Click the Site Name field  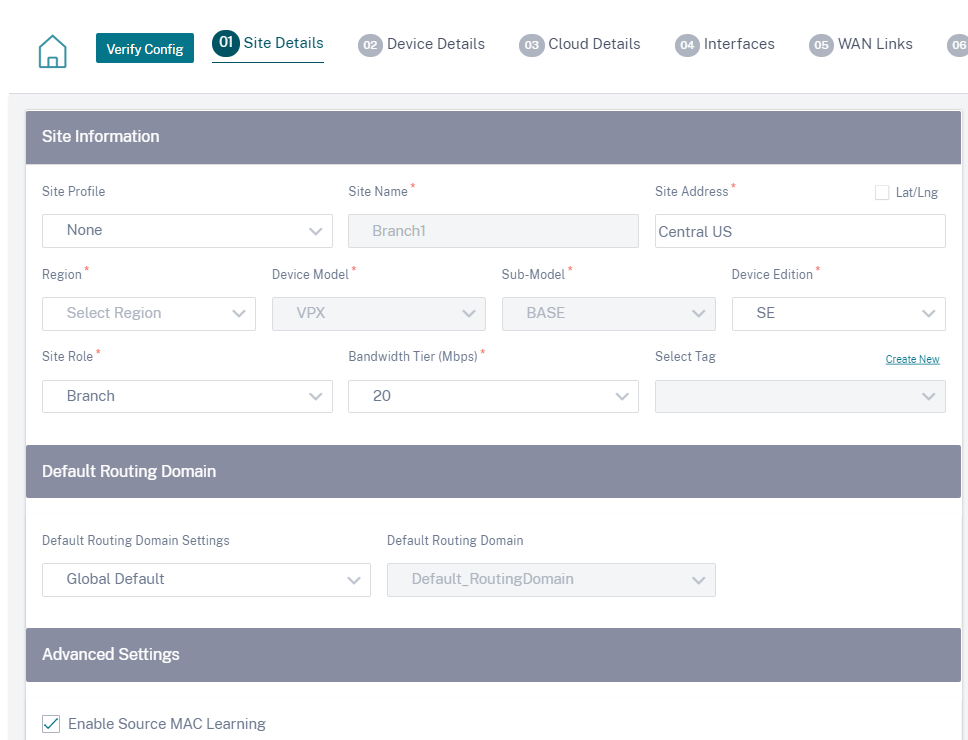click(x=493, y=231)
